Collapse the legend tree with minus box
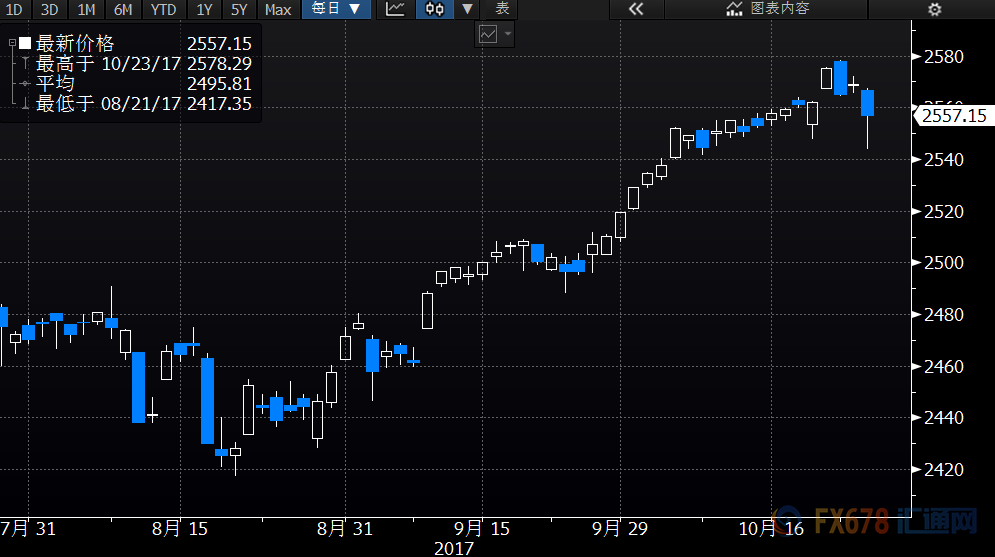995x557 pixels. point(12,43)
